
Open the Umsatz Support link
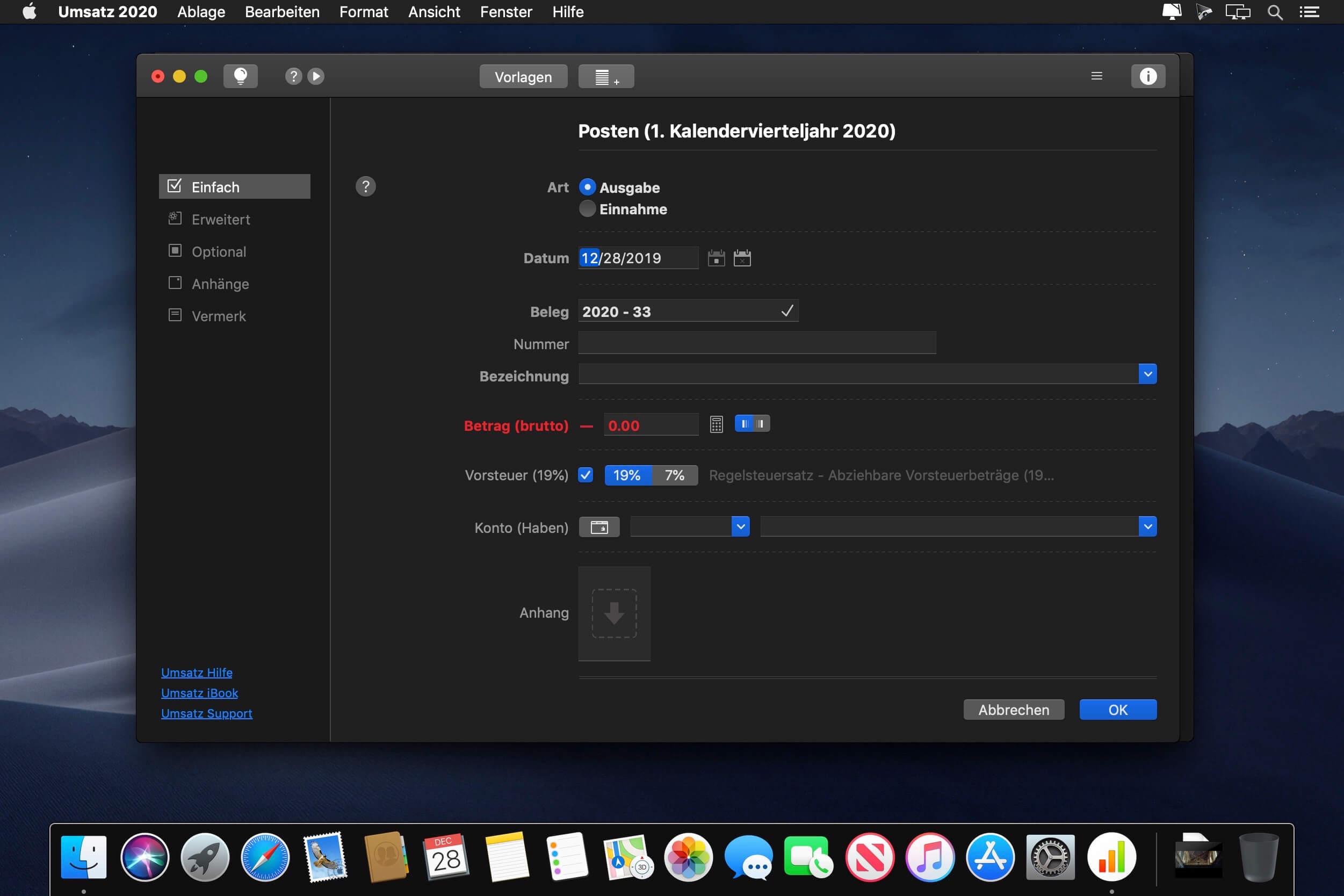coord(206,713)
